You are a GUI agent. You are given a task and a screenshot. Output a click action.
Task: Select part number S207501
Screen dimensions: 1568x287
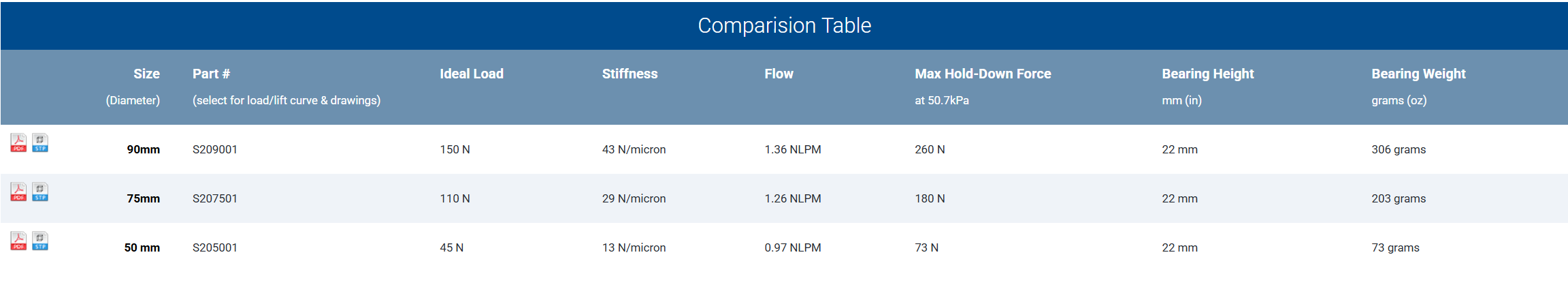click(x=215, y=198)
